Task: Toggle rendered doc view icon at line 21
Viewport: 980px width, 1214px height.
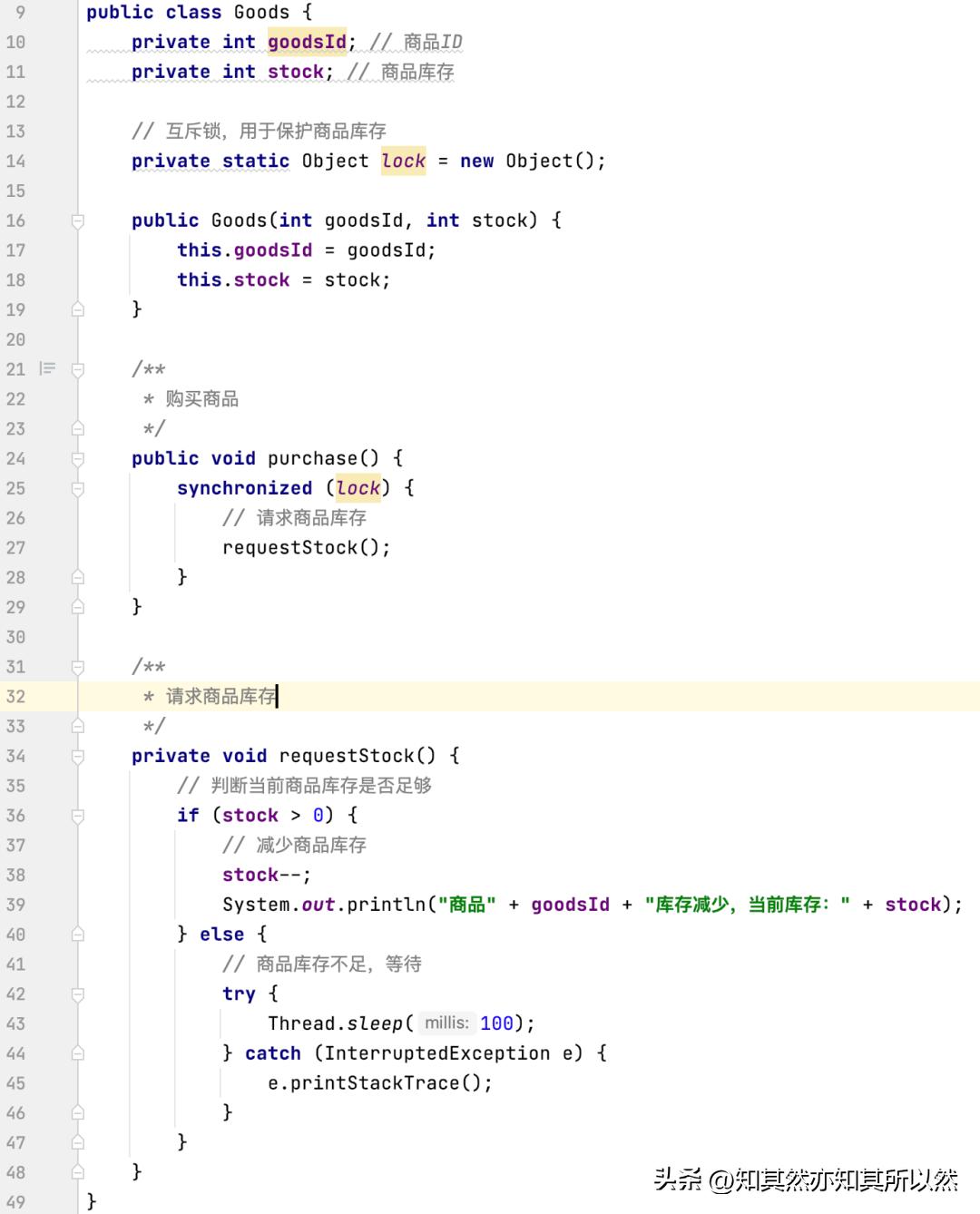Action: tap(47, 368)
